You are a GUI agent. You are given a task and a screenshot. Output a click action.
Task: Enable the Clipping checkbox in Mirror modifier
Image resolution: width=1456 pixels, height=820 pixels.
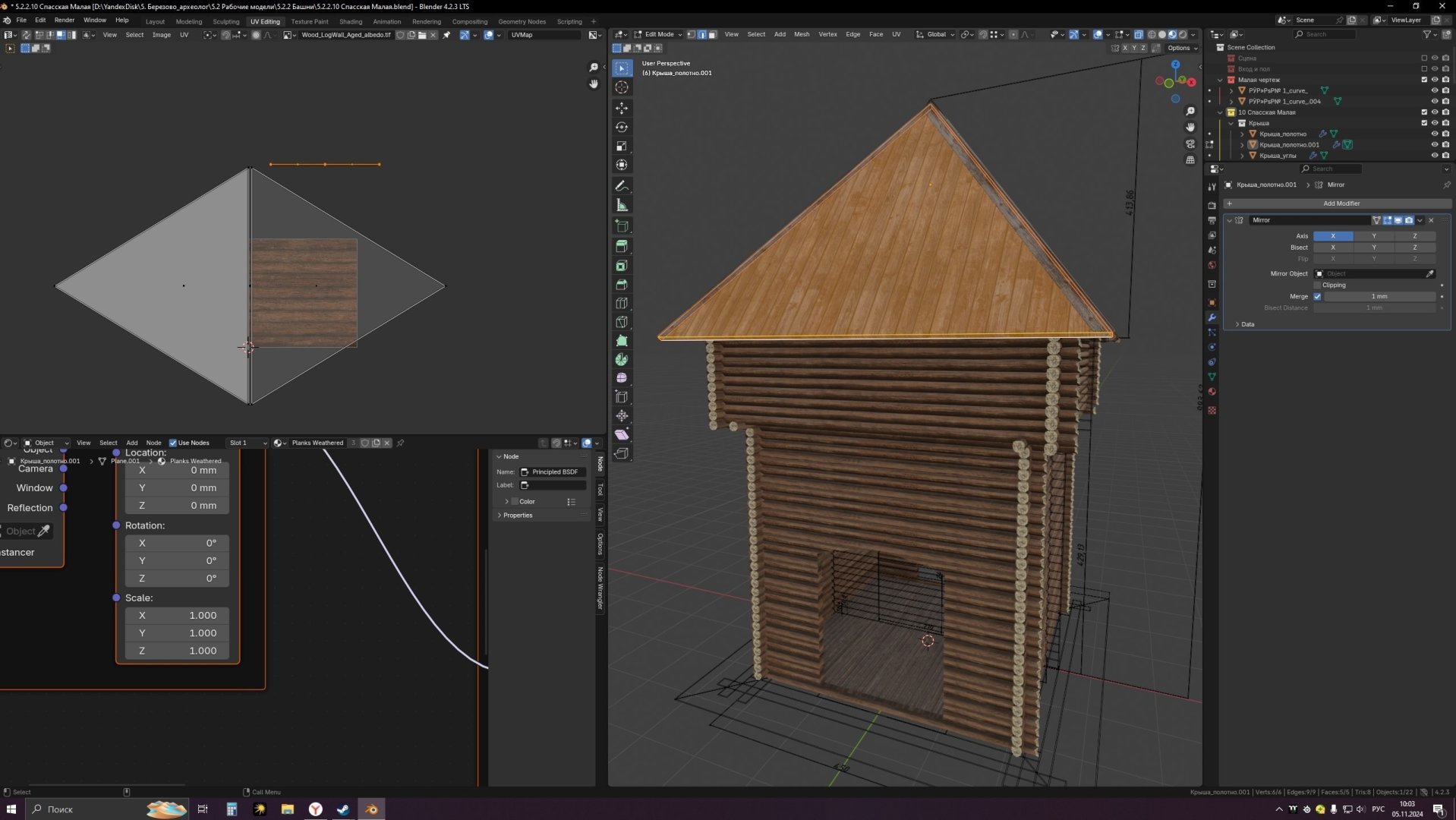coord(1318,285)
